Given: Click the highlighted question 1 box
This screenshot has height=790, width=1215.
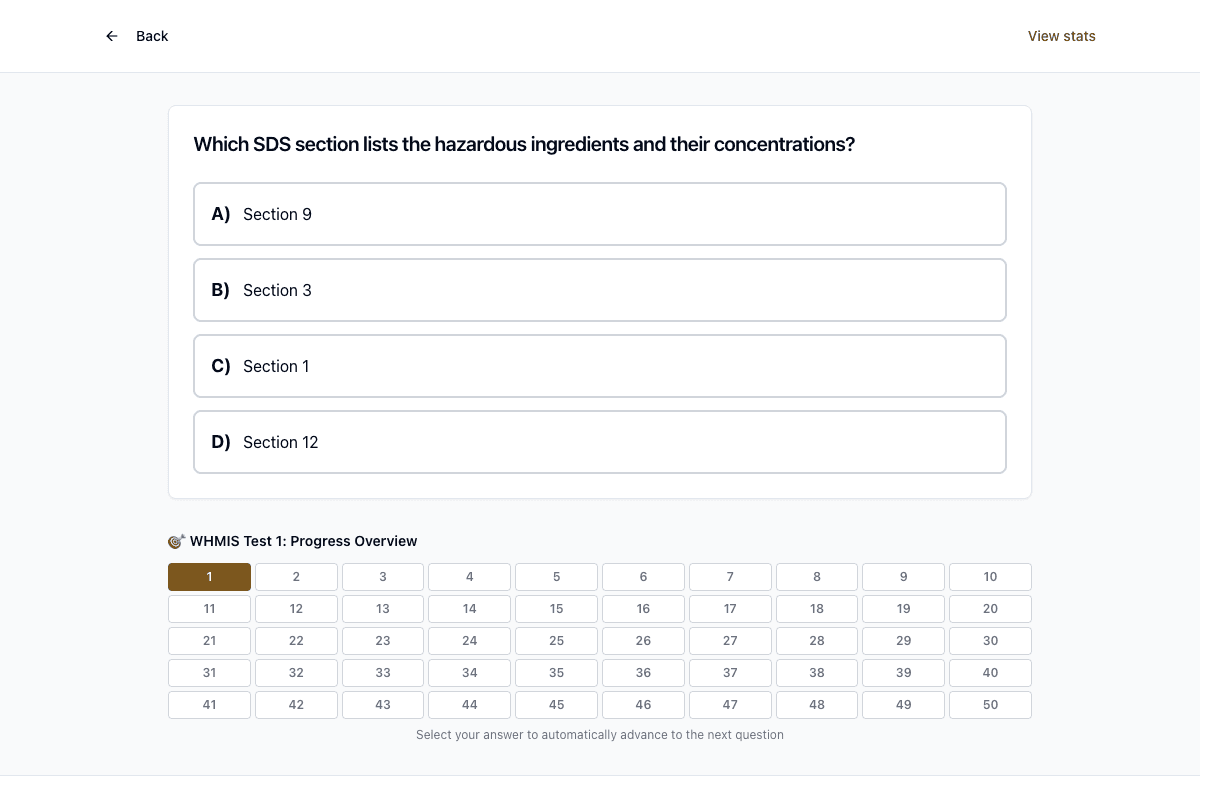Looking at the screenshot, I should 209,577.
